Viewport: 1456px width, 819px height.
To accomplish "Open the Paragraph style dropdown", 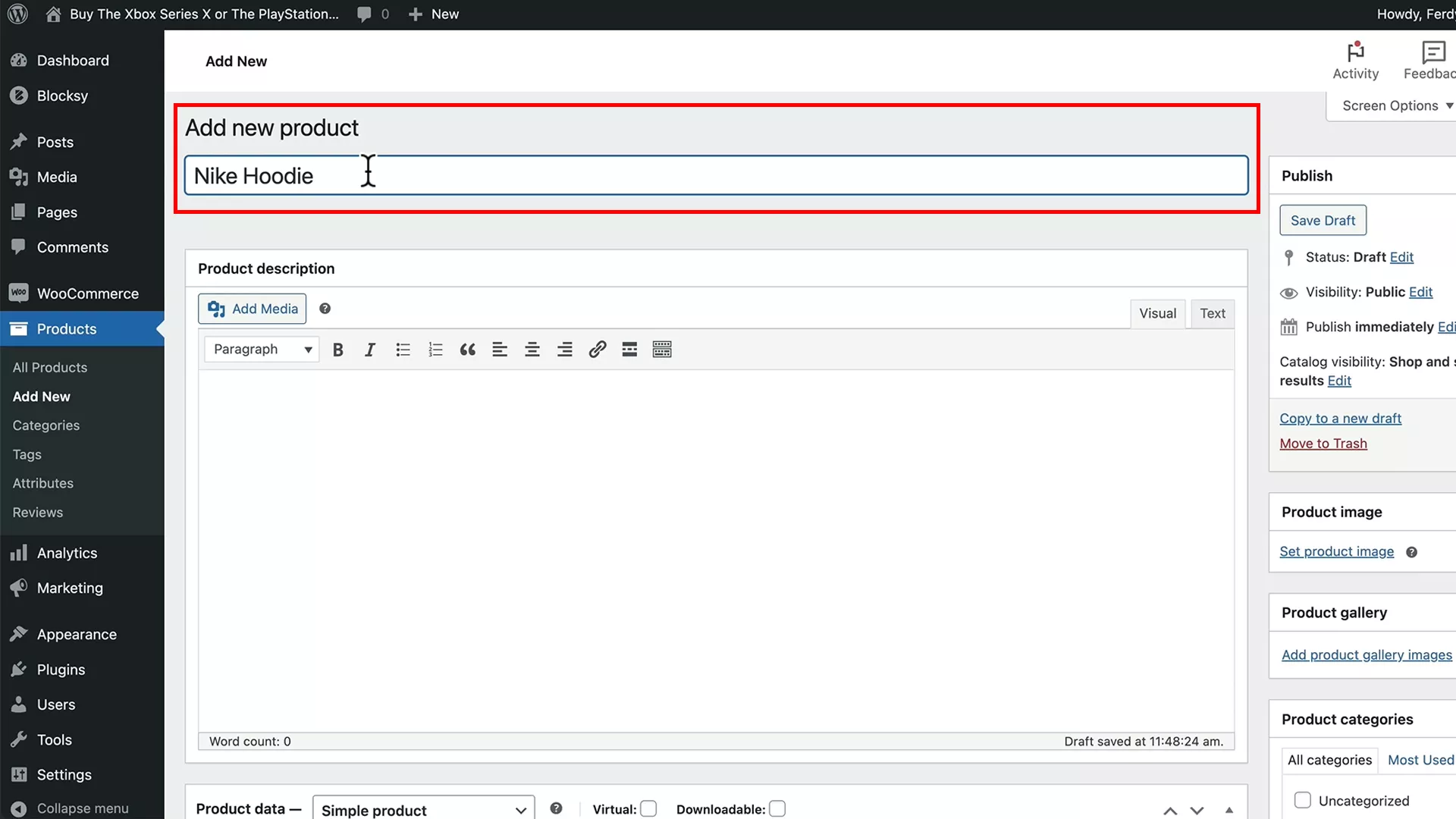I will (261, 349).
